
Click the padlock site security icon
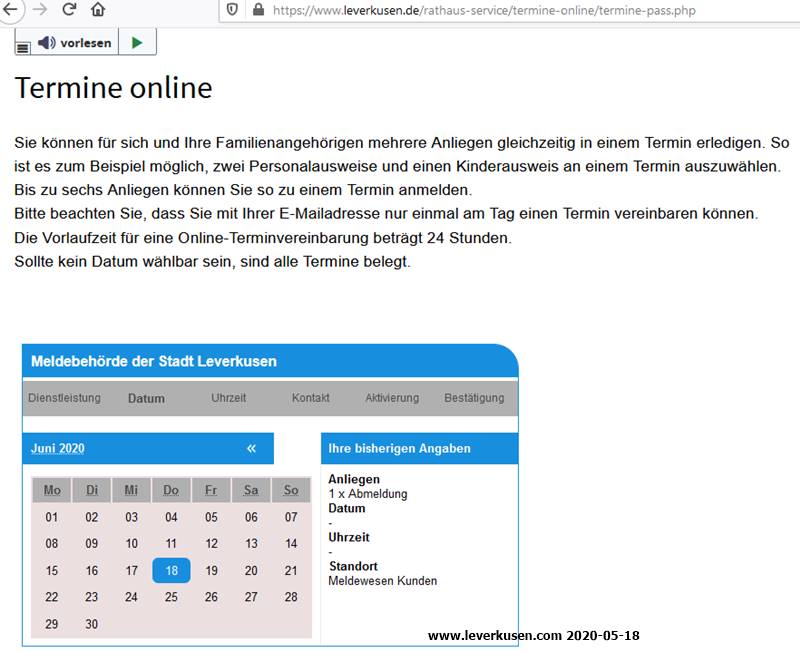(259, 10)
